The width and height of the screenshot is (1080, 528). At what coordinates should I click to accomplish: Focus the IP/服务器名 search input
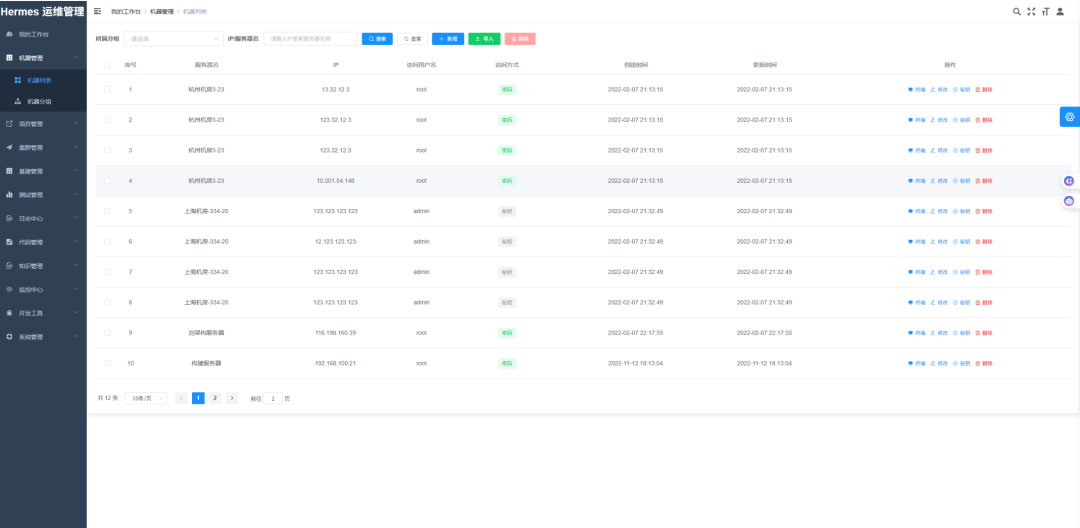tap(311, 39)
